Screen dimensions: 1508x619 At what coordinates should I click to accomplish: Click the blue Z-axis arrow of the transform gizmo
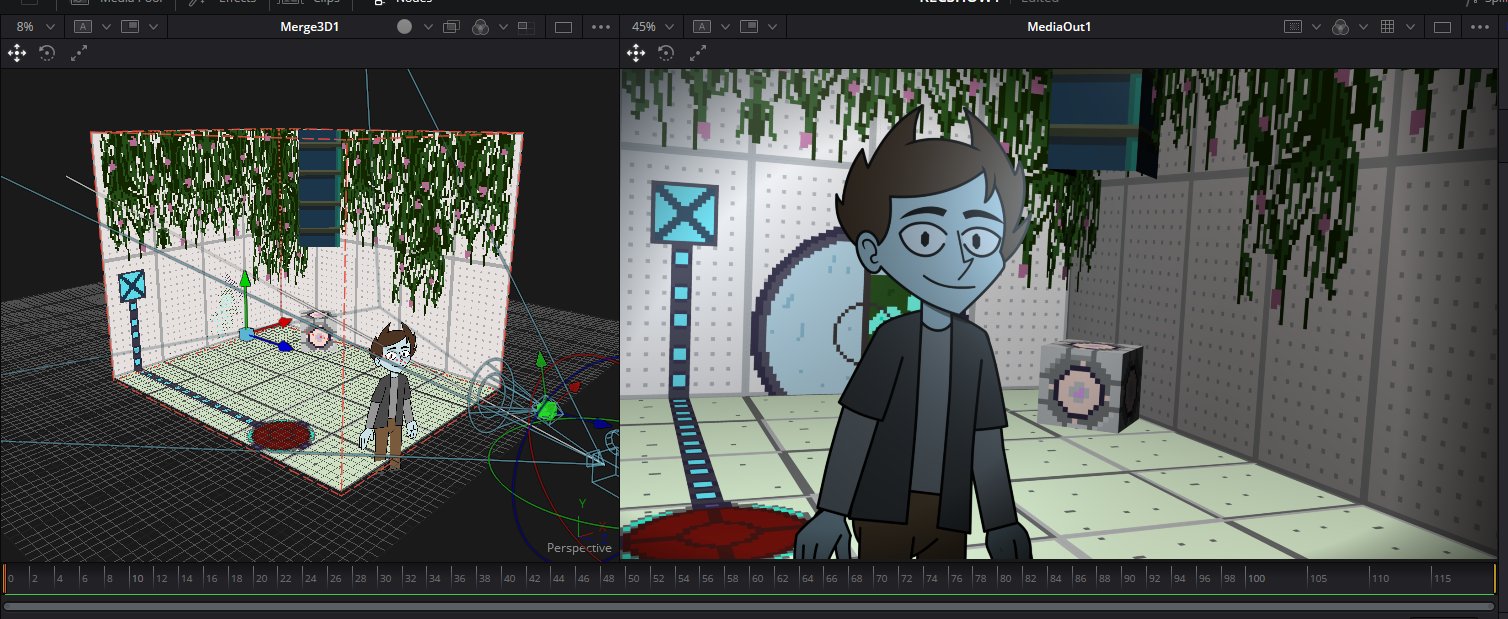[284, 346]
